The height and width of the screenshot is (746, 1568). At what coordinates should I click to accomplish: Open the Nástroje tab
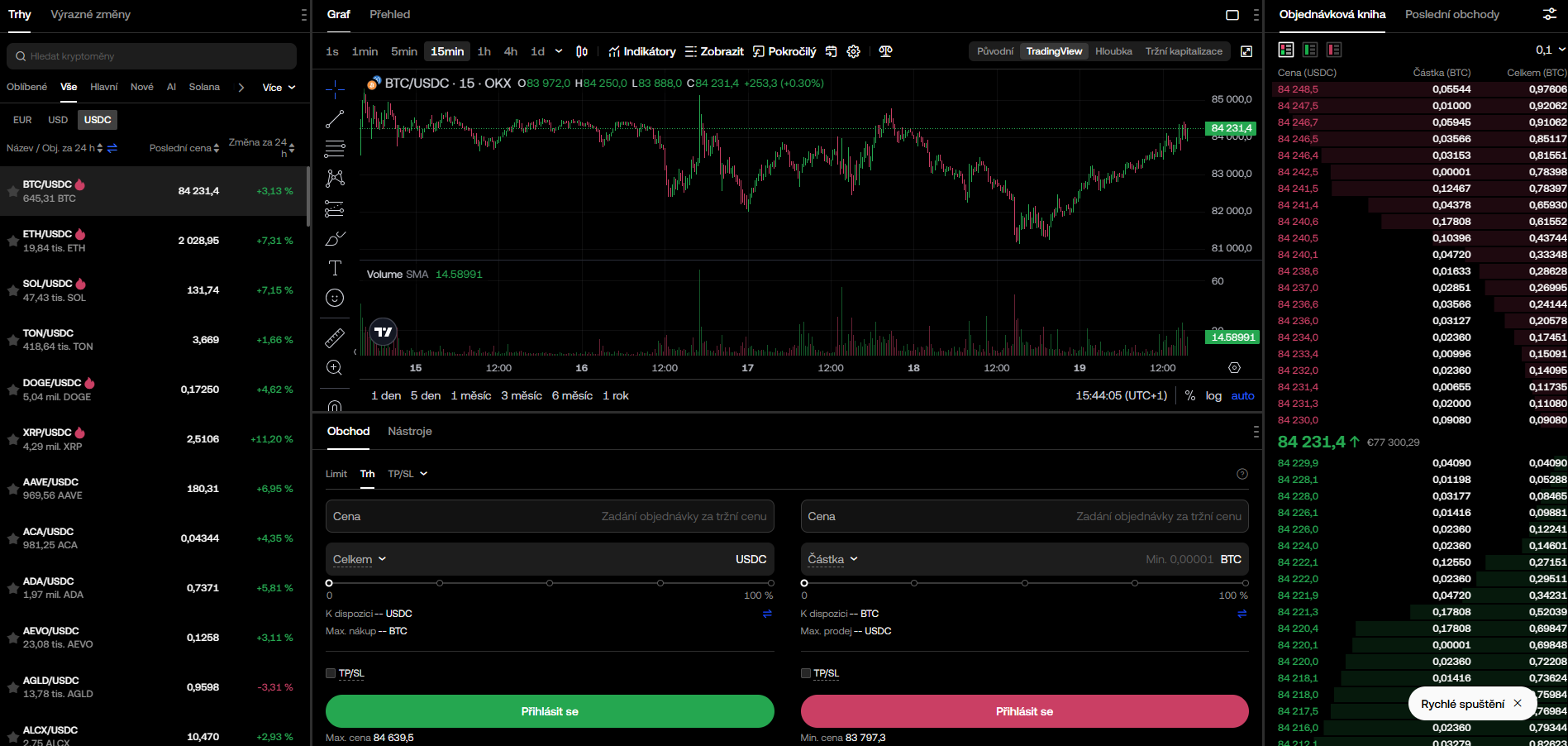tap(409, 432)
